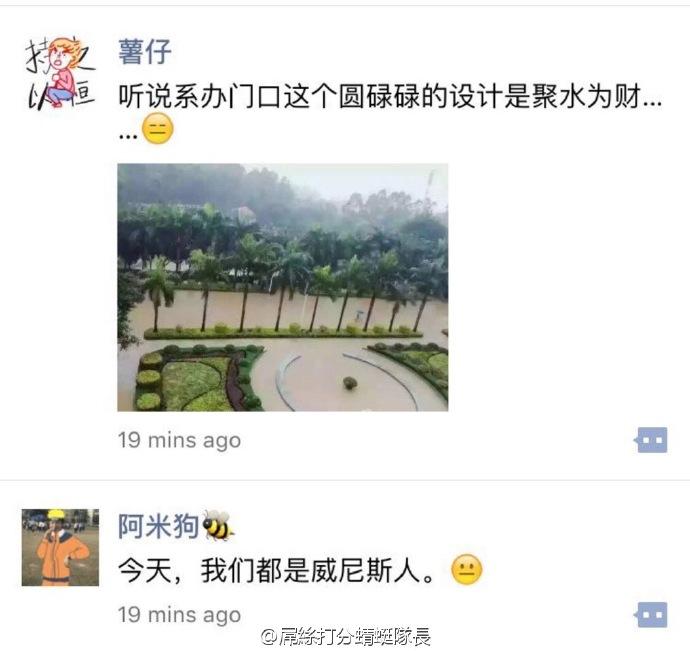Click the divider line between the two posts
The height and width of the screenshot is (651, 690).
345,480
